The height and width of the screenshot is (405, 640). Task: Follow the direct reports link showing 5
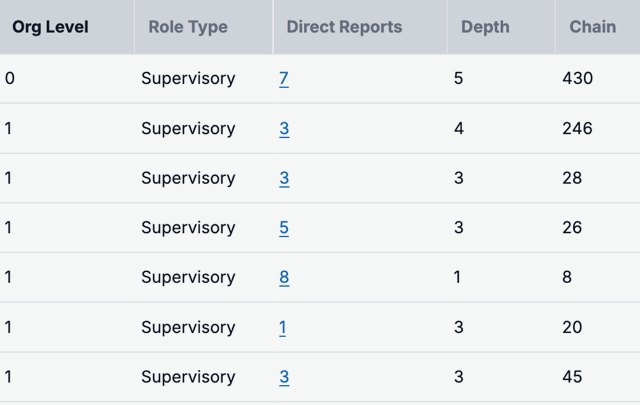[284, 229]
